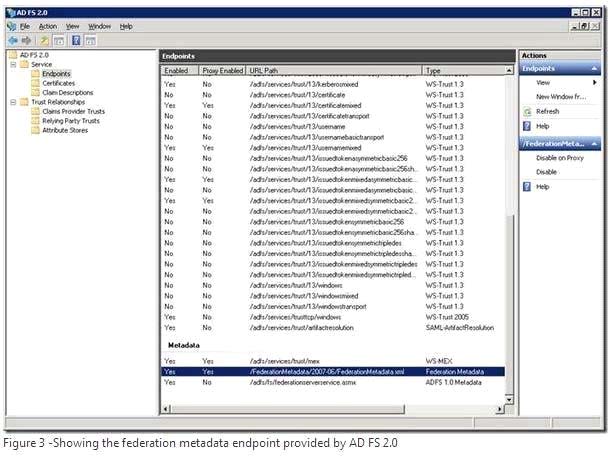The image size is (612, 456).
Task: Select the /adfs/services/trust/mex endpoint row
Action: pyautogui.click(x=333, y=361)
